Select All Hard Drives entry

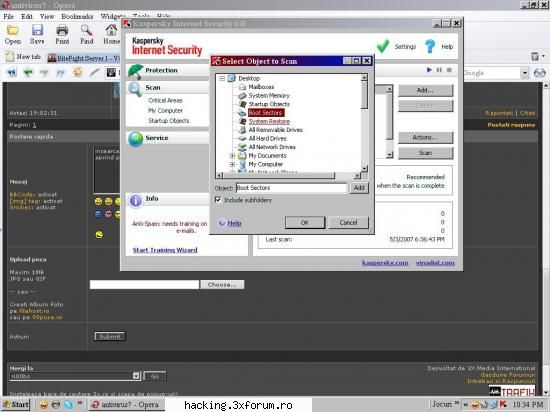tap(267, 139)
